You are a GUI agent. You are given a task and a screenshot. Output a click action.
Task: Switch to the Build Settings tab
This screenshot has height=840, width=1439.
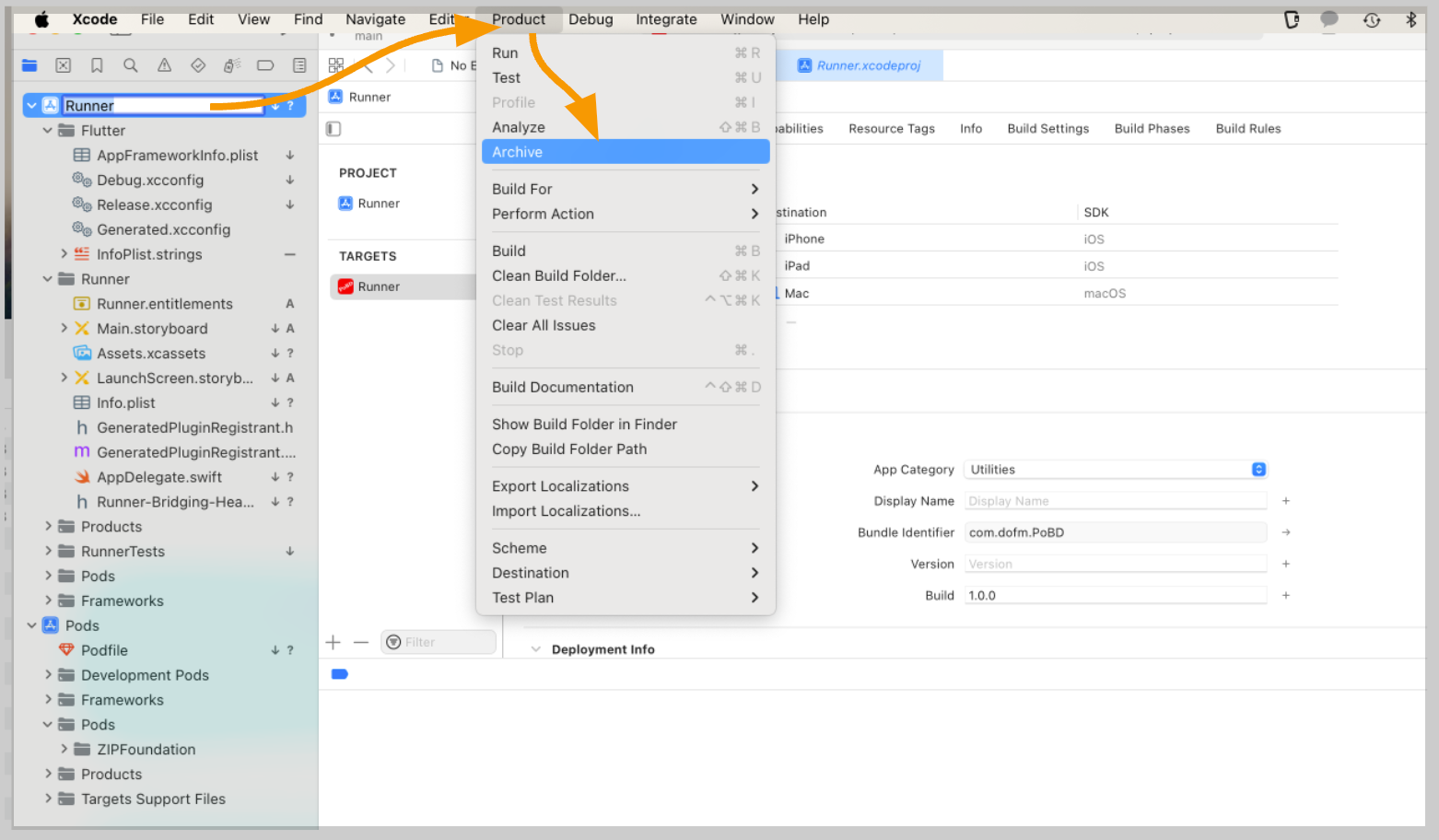(x=1048, y=129)
